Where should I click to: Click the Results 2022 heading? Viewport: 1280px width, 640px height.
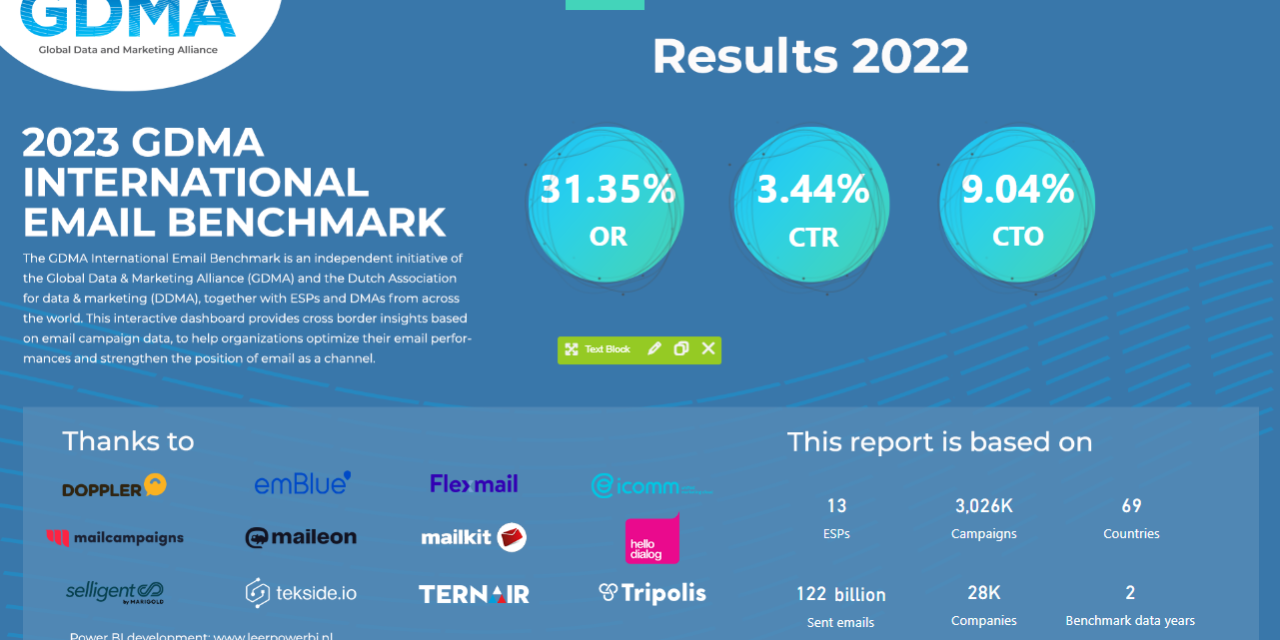pyautogui.click(x=810, y=57)
